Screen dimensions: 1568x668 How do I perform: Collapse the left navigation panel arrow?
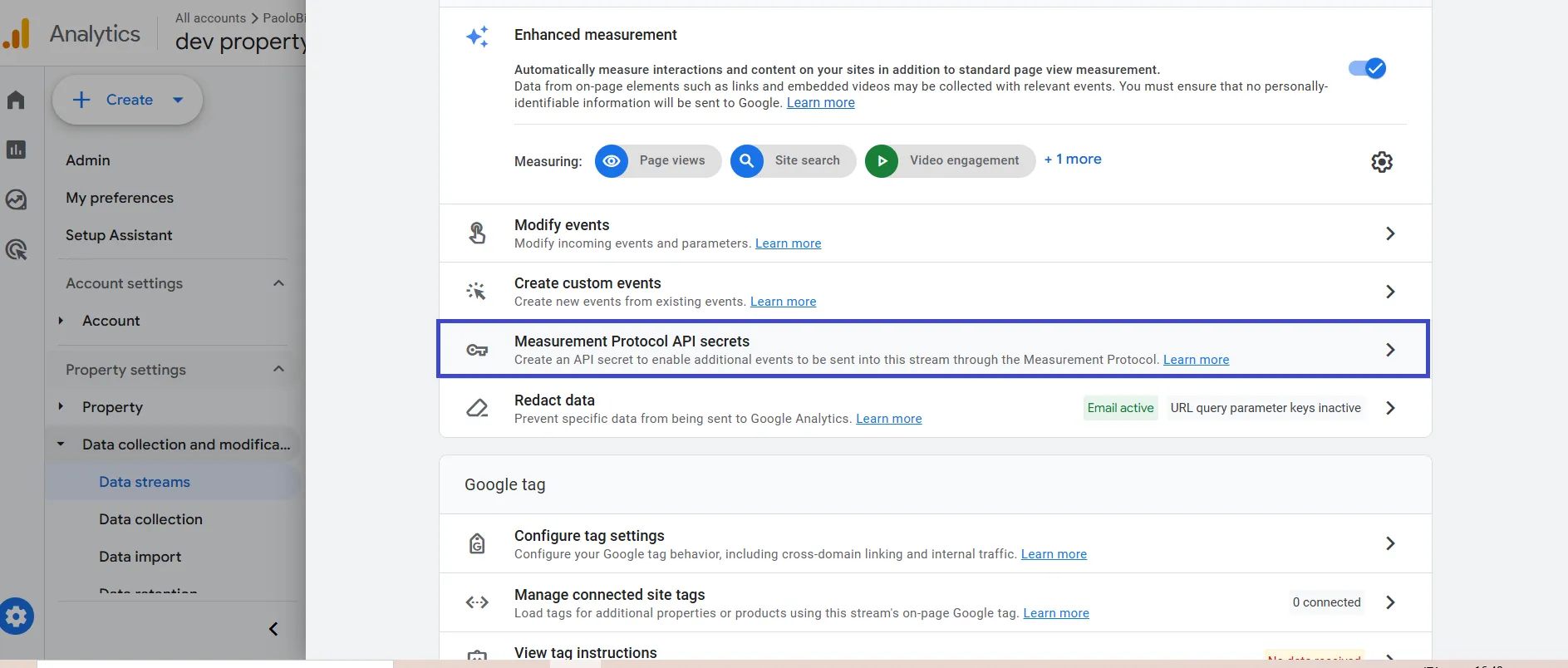[273, 629]
